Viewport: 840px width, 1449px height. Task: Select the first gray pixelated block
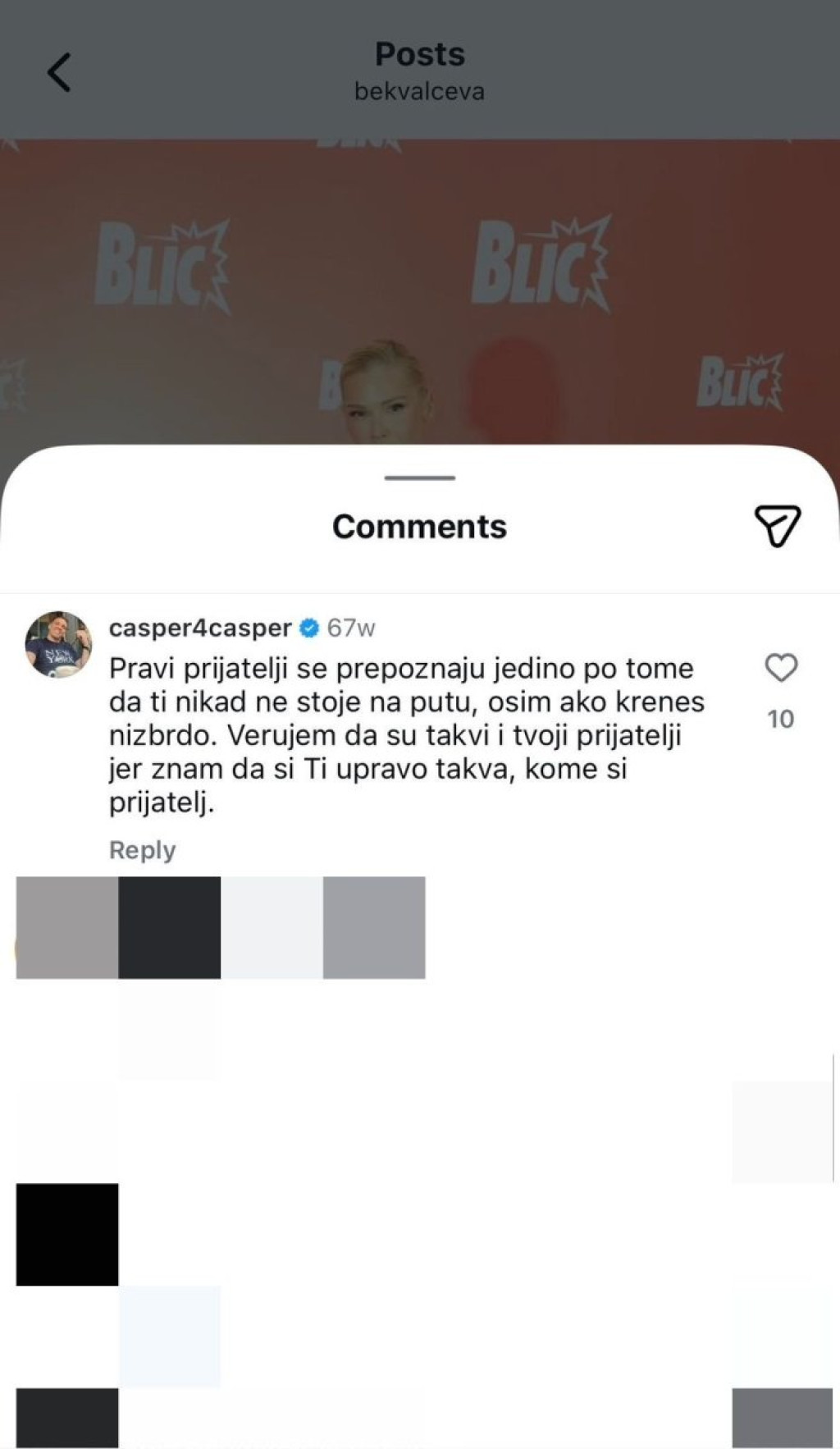click(x=67, y=927)
